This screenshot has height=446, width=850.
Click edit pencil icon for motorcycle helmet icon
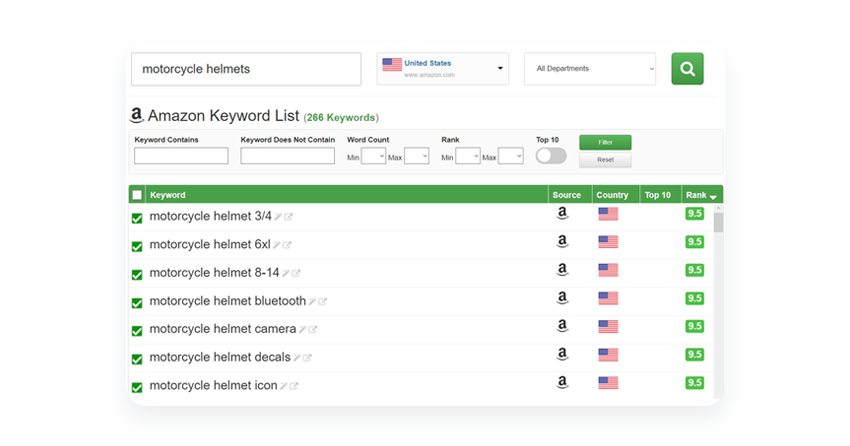tap(284, 386)
